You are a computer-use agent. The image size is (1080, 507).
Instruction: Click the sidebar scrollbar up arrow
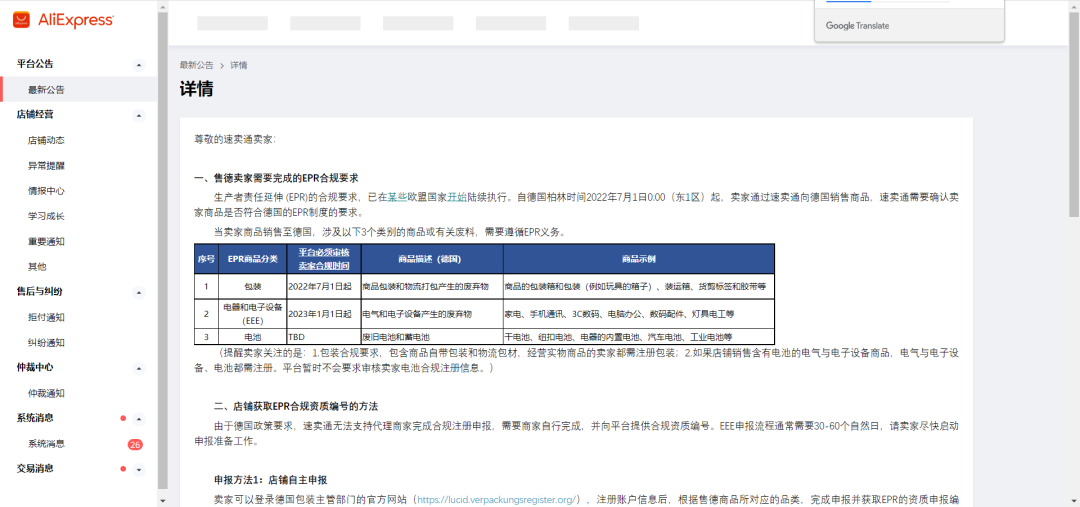(x=163, y=6)
